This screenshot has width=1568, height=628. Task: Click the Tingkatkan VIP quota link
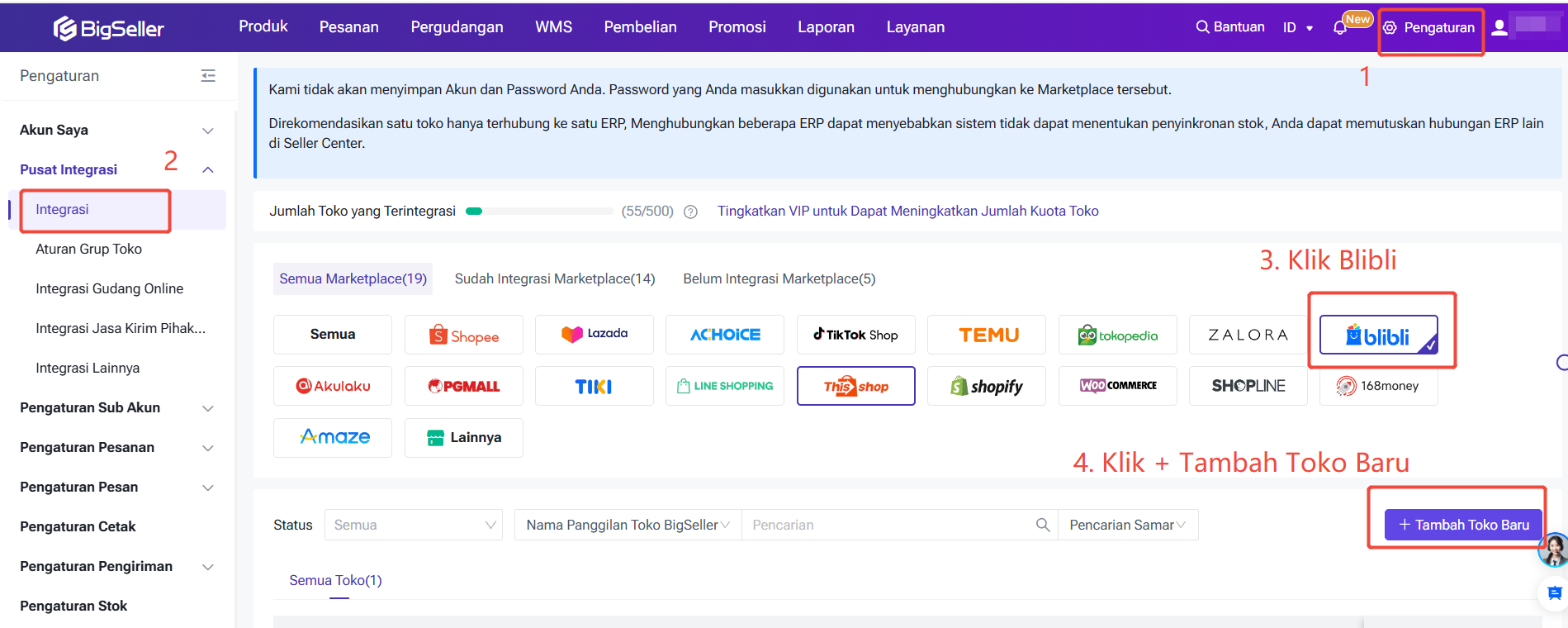tap(907, 212)
